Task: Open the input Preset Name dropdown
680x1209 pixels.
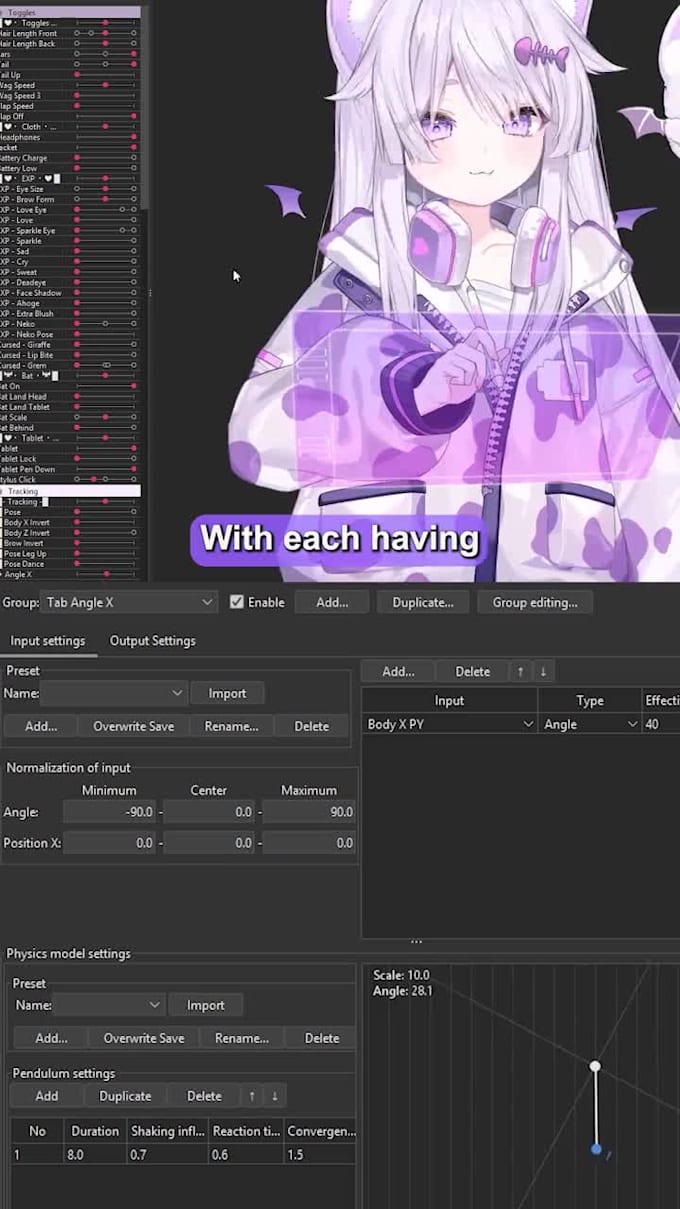Action: click(x=115, y=693)
